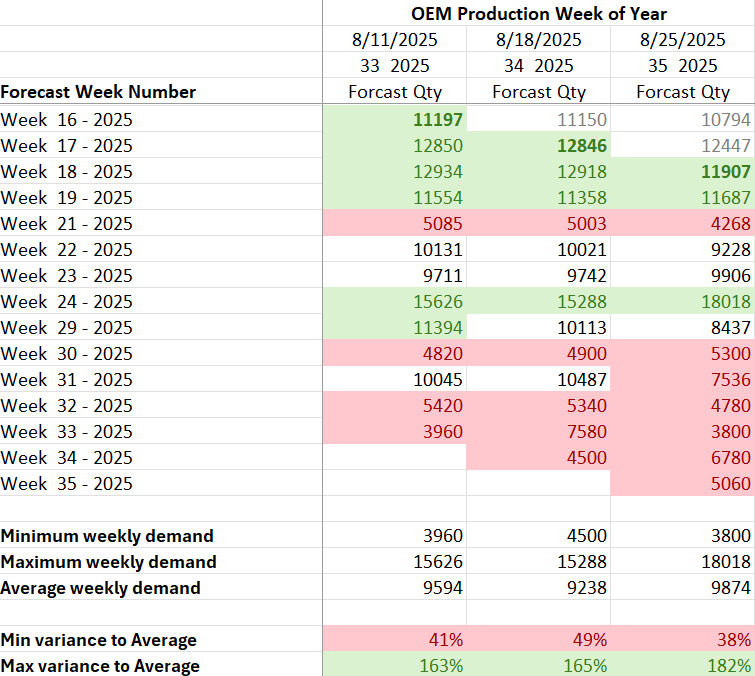Click the bold 11197 forecast cell

coord(438,119)
